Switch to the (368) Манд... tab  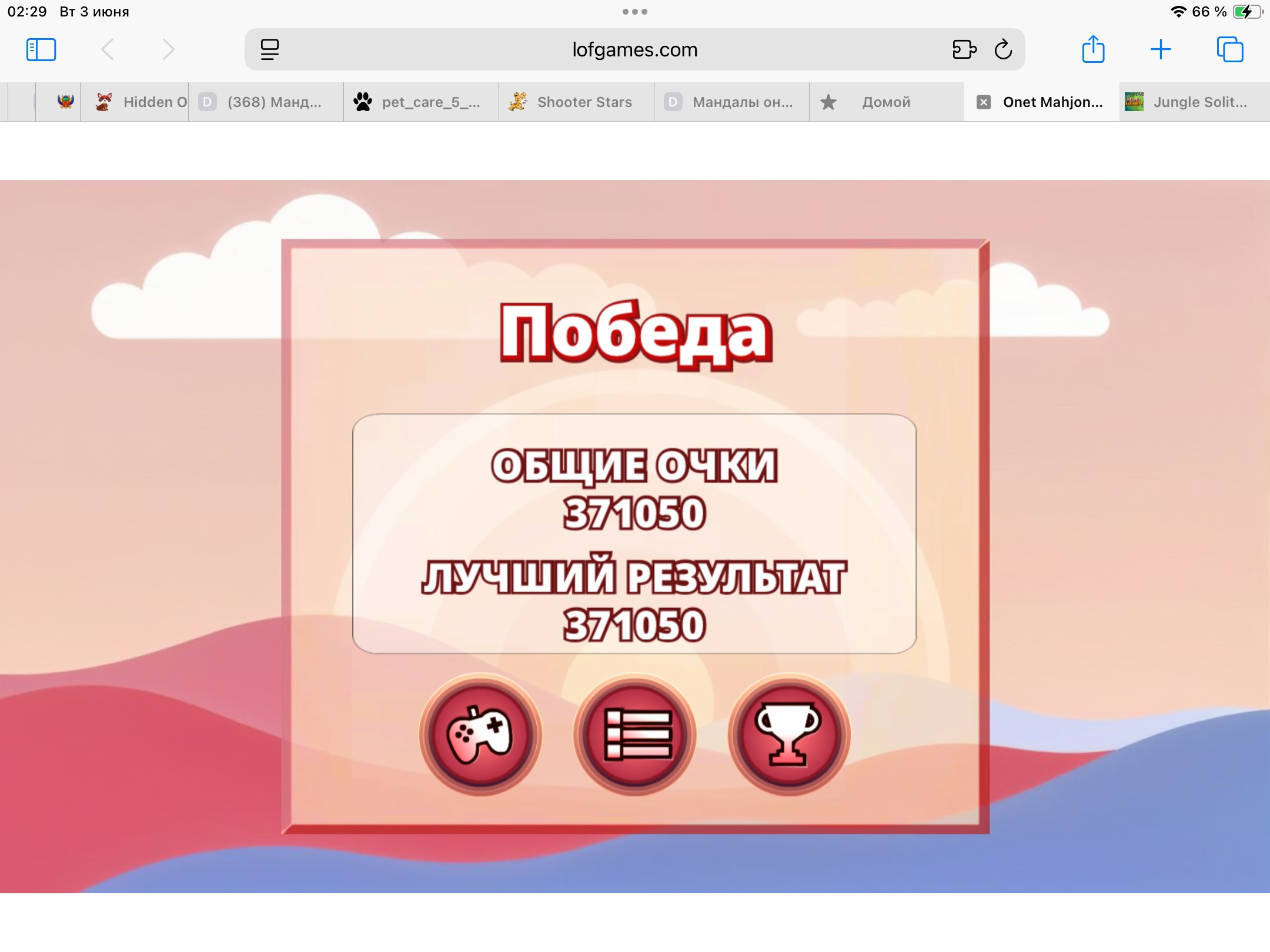[x=266, y=102]
